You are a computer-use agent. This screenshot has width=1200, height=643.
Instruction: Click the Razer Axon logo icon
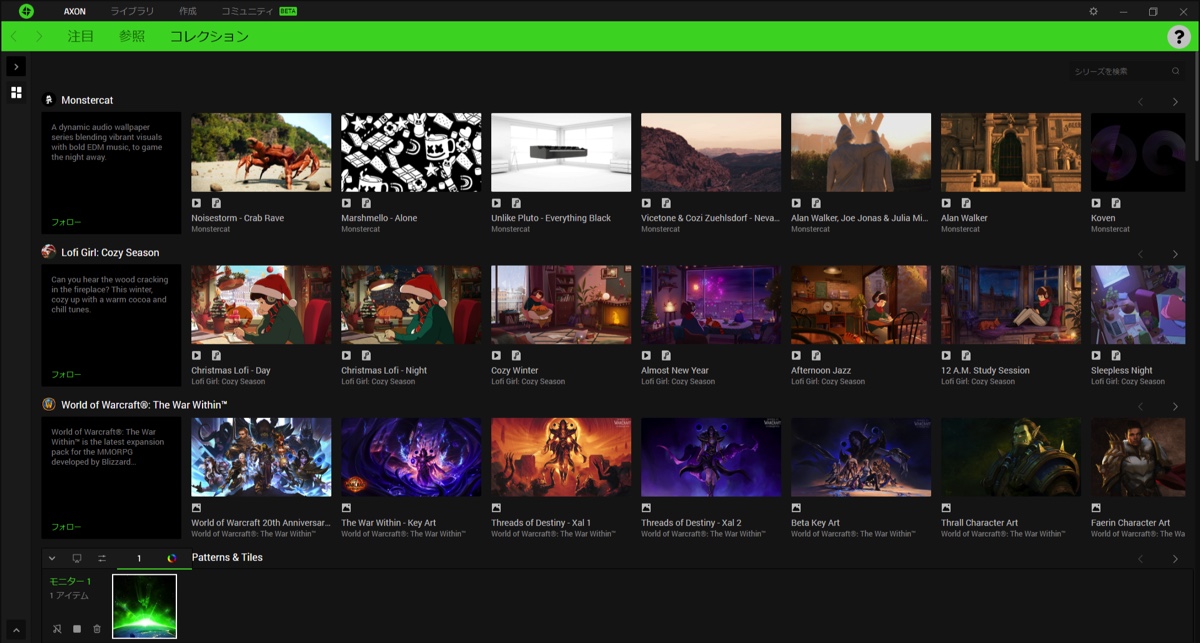[26, 12]
